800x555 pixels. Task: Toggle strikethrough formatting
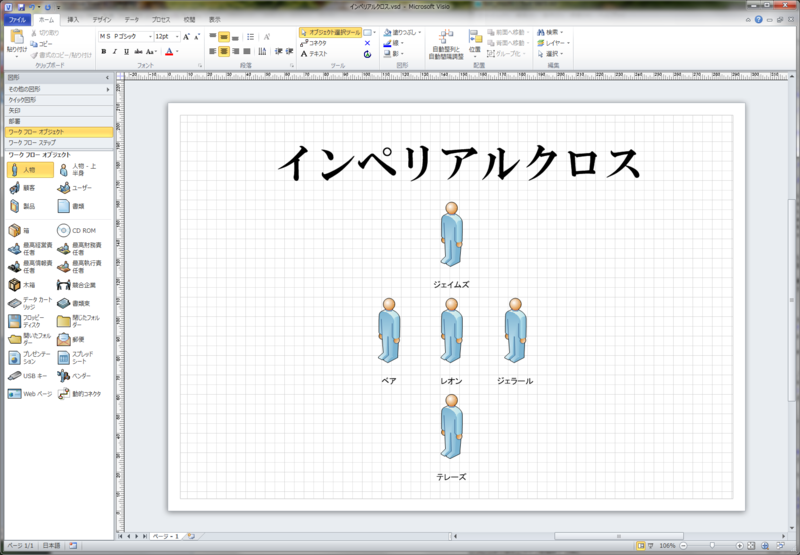click(138, 52)
